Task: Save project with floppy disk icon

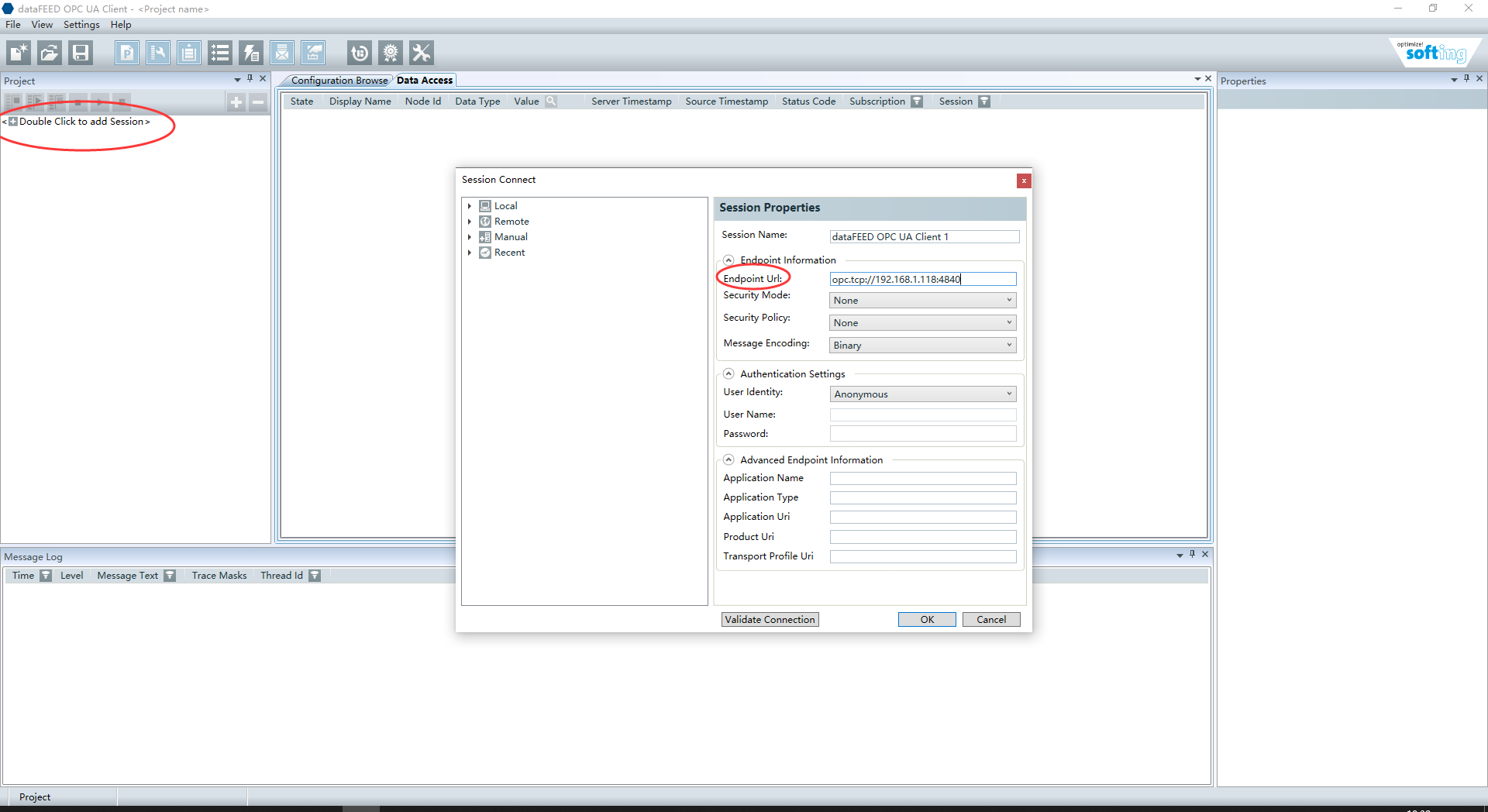Action: (81, 53)
